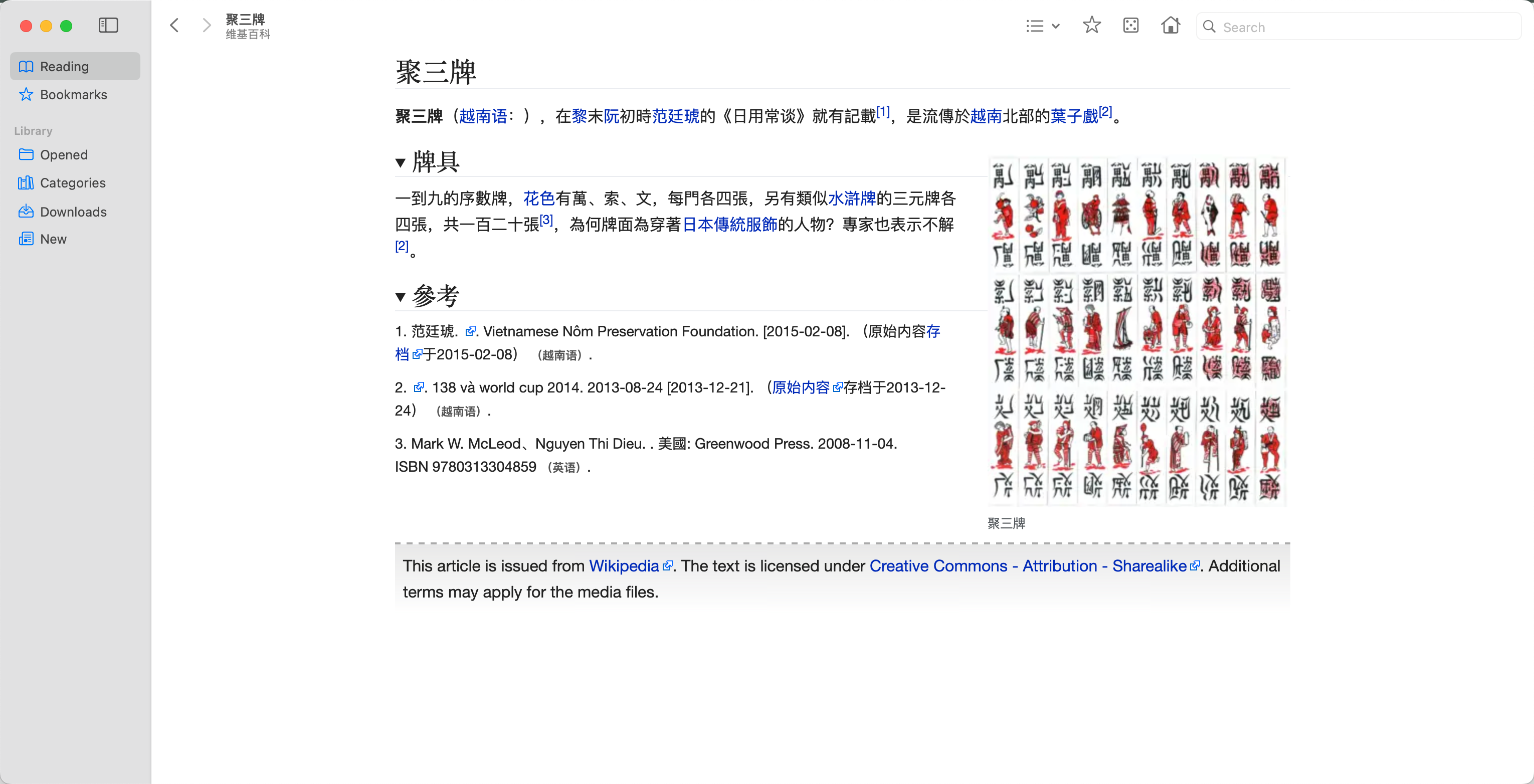1534x784 pixels.
Task: Follow citation [2] after 不解
Action: coord(402,246)
